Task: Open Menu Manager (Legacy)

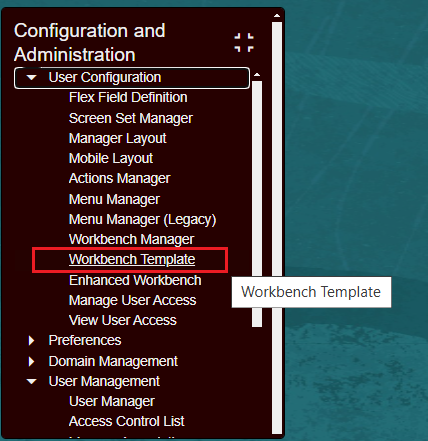Action: coord(142,219)
